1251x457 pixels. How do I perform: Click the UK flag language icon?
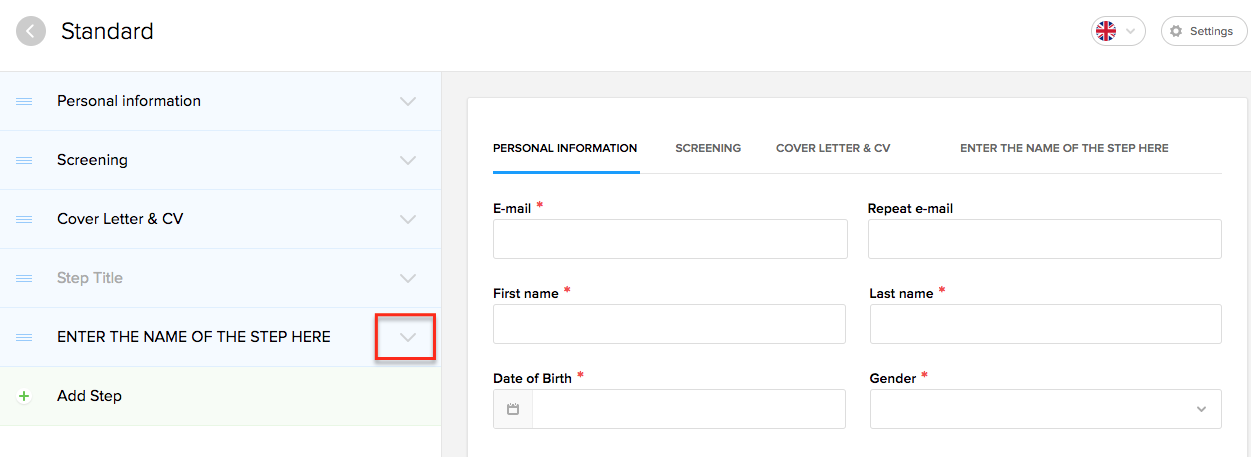(1106, 31)
